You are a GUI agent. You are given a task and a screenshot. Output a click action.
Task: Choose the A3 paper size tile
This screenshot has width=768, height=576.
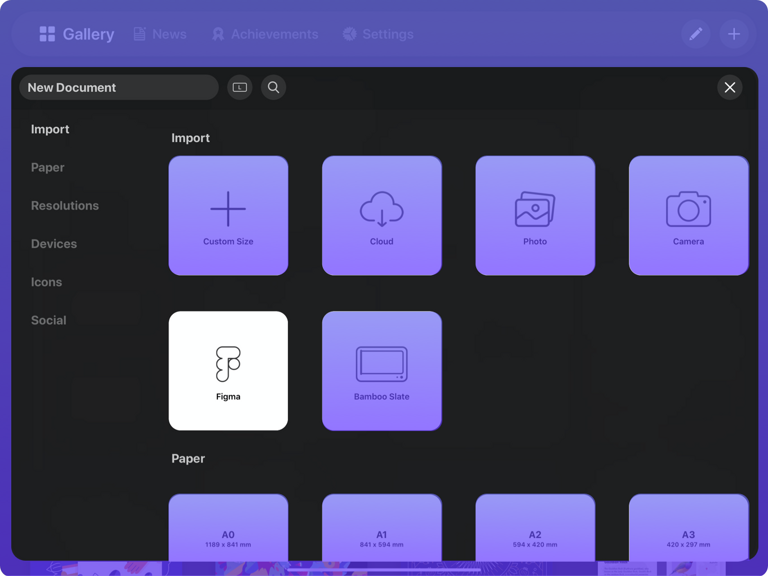(x=688, y=528)
